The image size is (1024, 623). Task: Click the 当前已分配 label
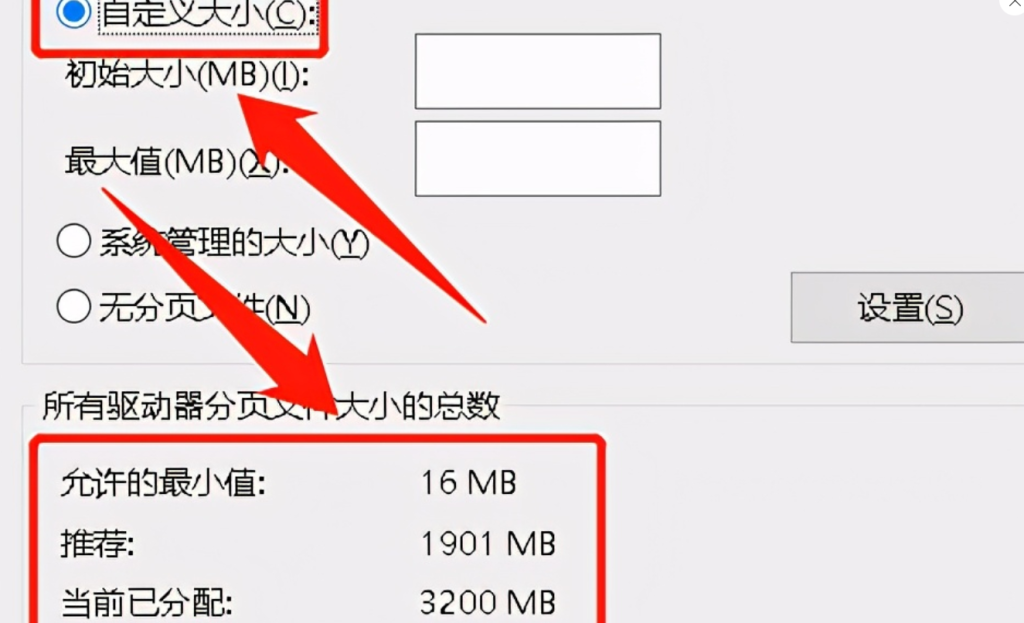click(x=147, y=602)
